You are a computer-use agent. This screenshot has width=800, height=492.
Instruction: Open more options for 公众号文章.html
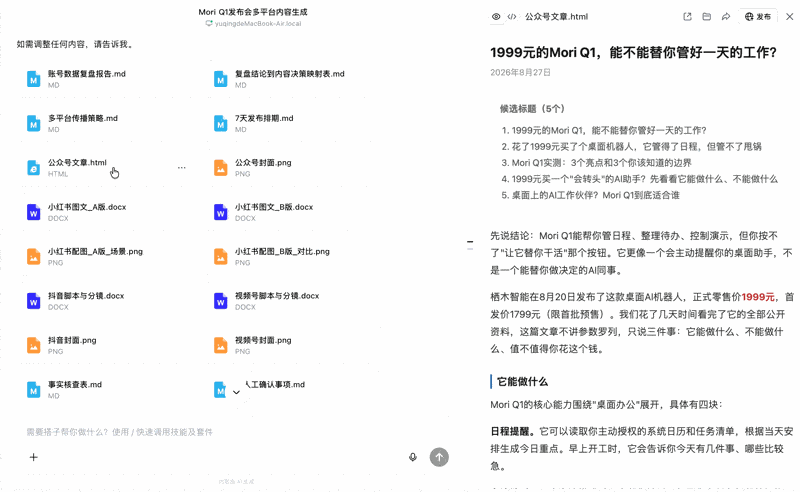[182, 167]
